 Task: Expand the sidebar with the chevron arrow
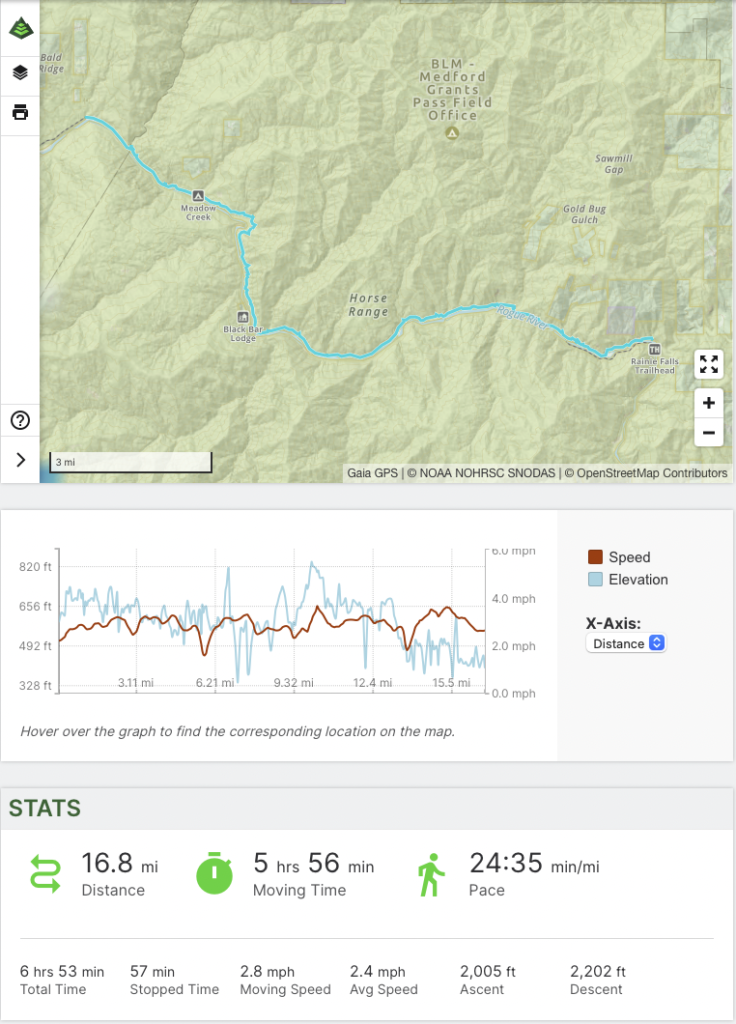(x=20, y=460)
